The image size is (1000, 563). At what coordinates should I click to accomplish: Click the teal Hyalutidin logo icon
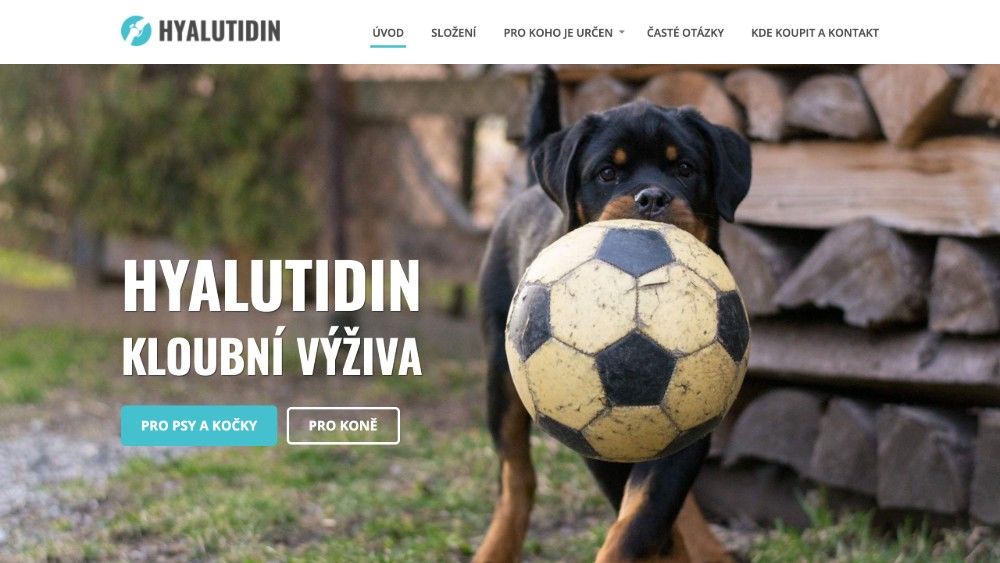(x=136, y=31)
